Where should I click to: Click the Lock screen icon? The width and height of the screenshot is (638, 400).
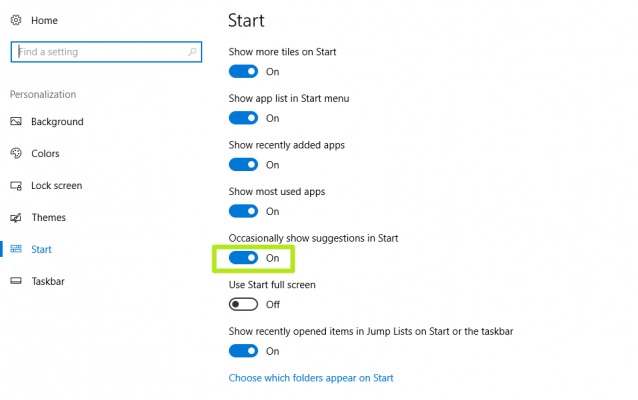pyautogui.click(x=16, y=186)
